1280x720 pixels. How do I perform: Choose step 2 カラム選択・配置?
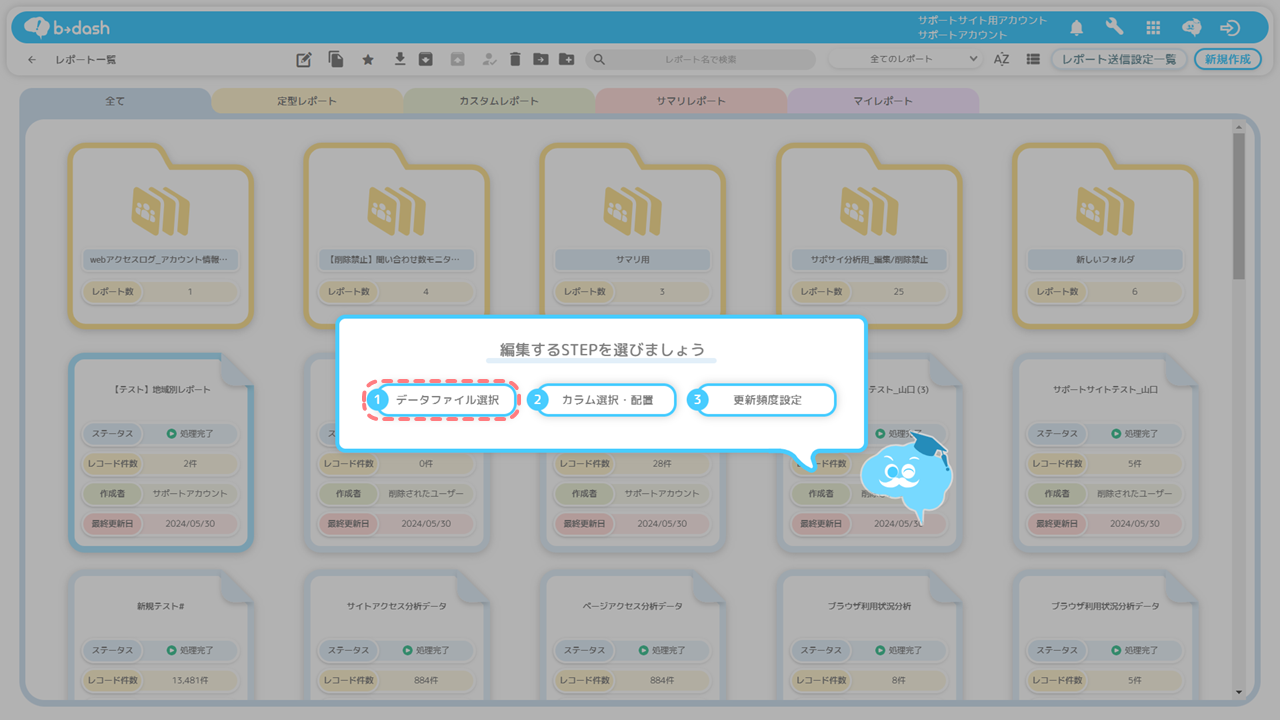click(601, 400)
